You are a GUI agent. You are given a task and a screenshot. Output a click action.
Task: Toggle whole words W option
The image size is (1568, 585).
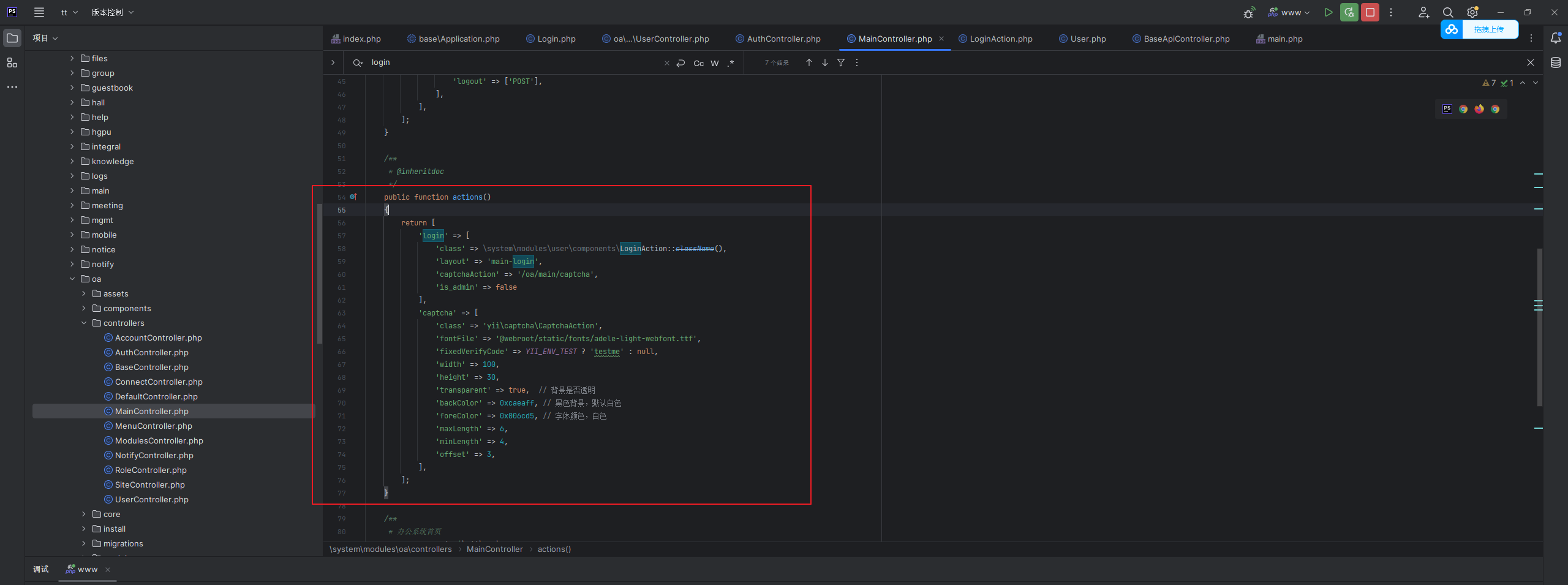(x=715, y=63)
